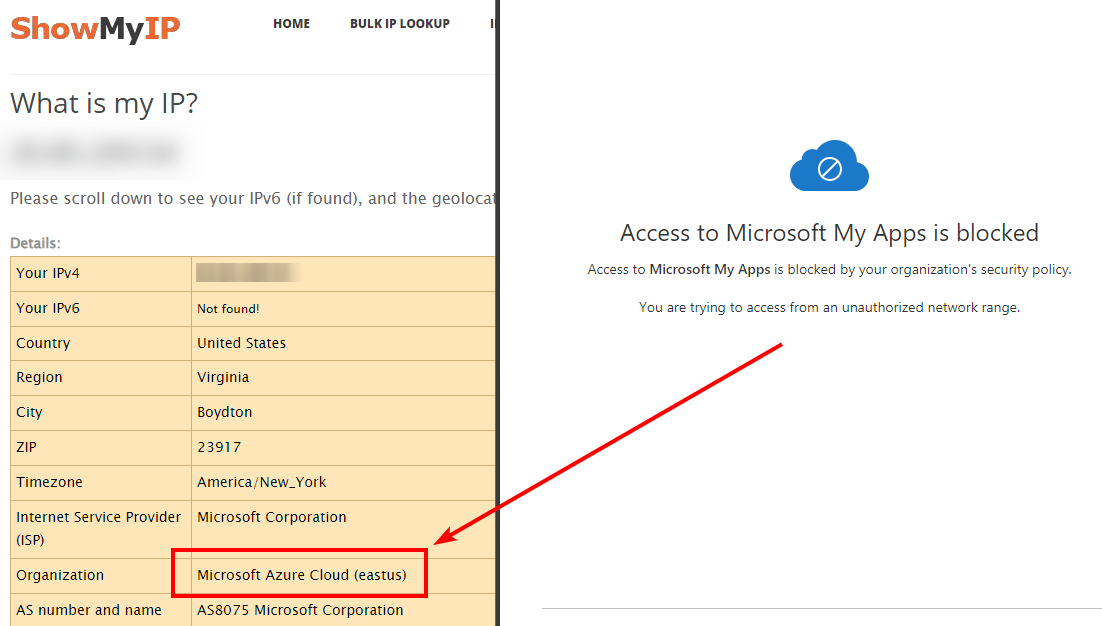Click the '23917' ZIP value

click(x=219, y=447)
